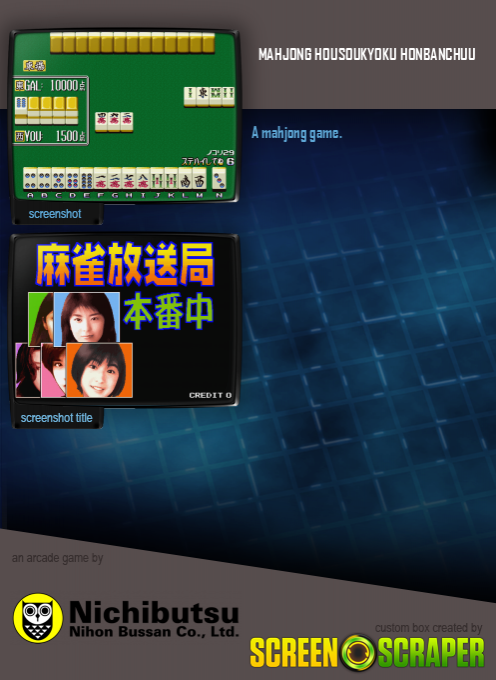Image resolution: width=496 pixels, height=680 pixels.
Task: Click the East wind tile in opponent discards
Action: coord(203,96)
